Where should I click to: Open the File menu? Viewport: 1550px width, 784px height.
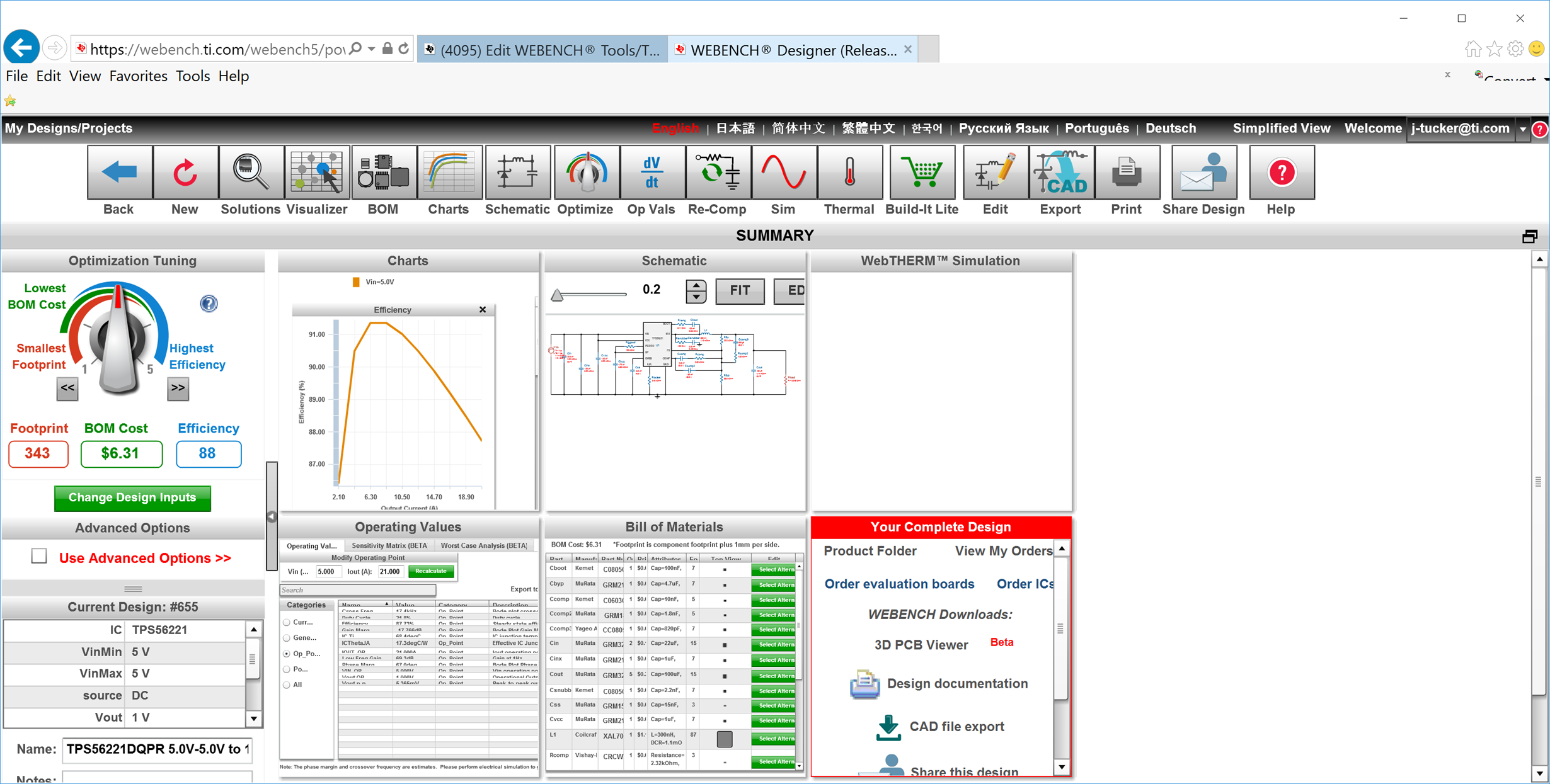pyautogui.click(x=16, y=76)
